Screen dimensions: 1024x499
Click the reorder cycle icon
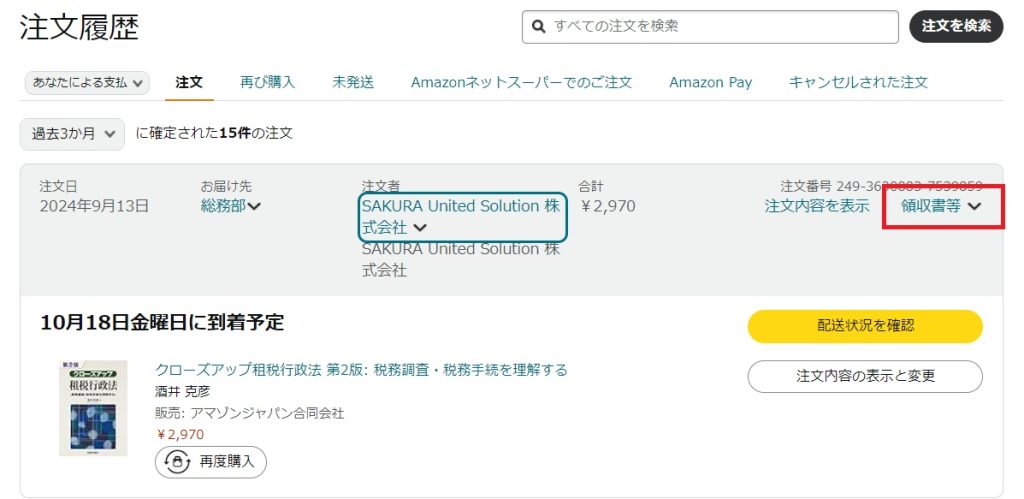tap(178, 461)
